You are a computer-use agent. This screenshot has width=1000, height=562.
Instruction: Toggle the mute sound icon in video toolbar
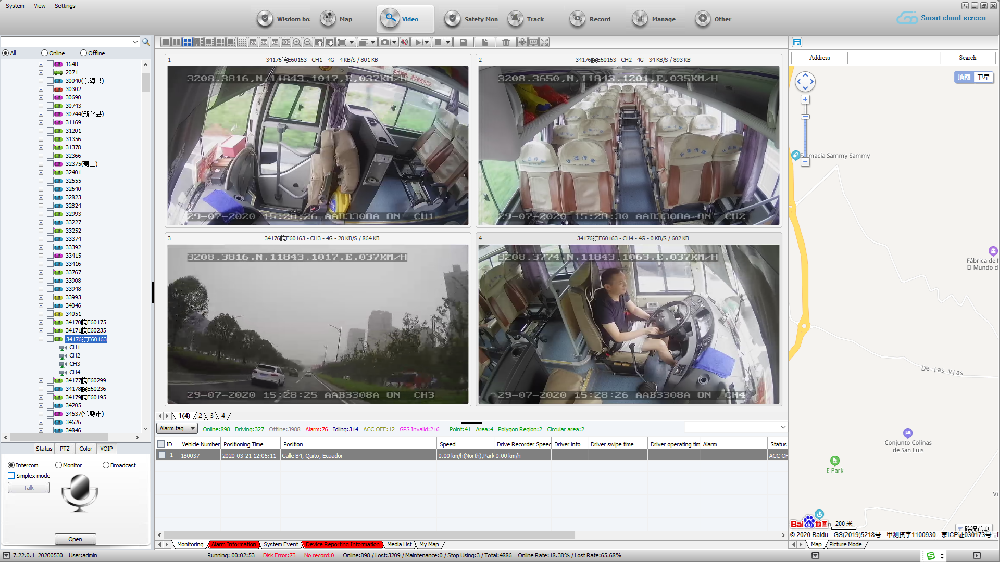point(404,42)
